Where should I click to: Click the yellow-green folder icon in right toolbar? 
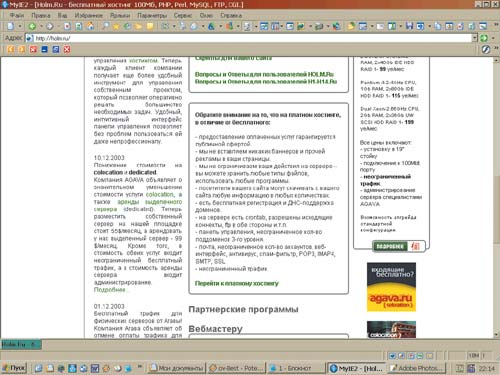coord(351,26)
